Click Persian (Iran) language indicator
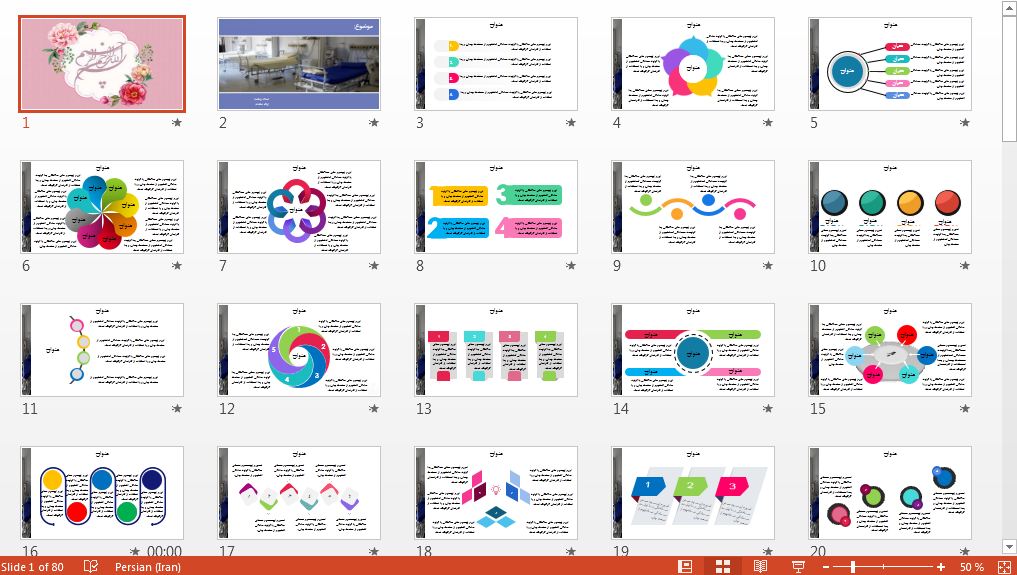This screenshot has height=575, width=1017. click(x=149, y=567)
